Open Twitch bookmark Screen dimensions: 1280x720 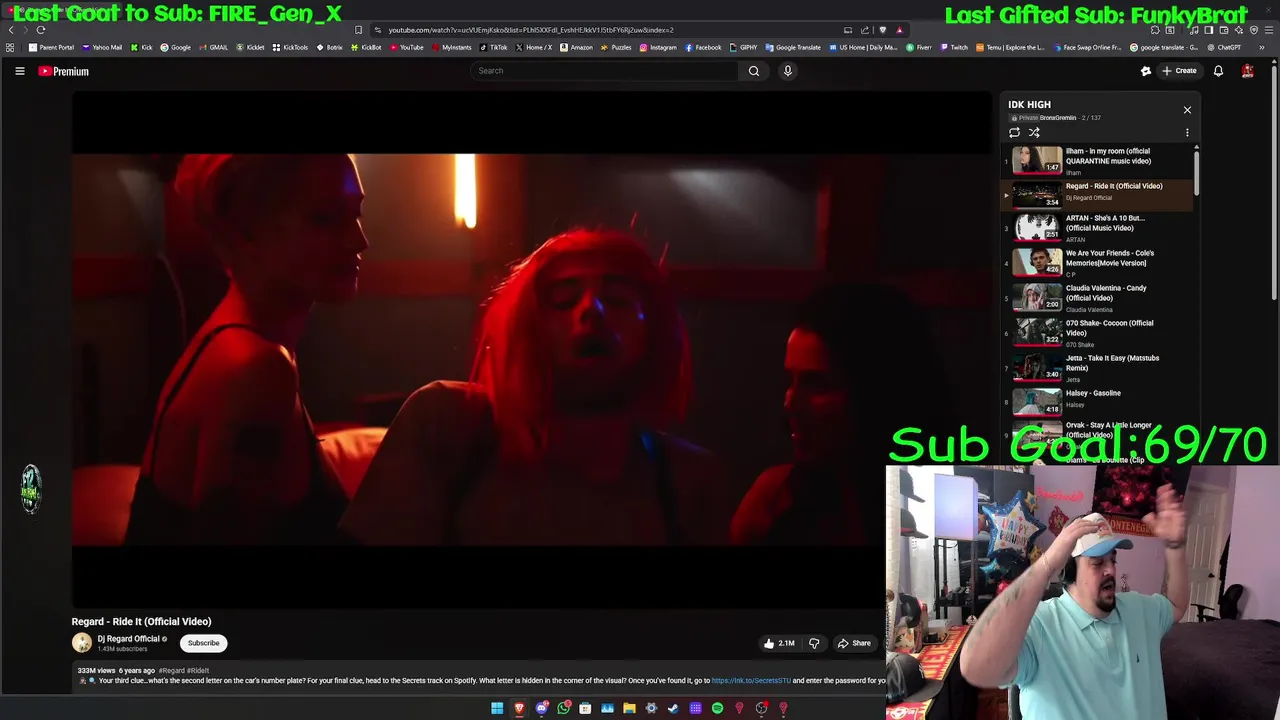(x=954, y=47)
